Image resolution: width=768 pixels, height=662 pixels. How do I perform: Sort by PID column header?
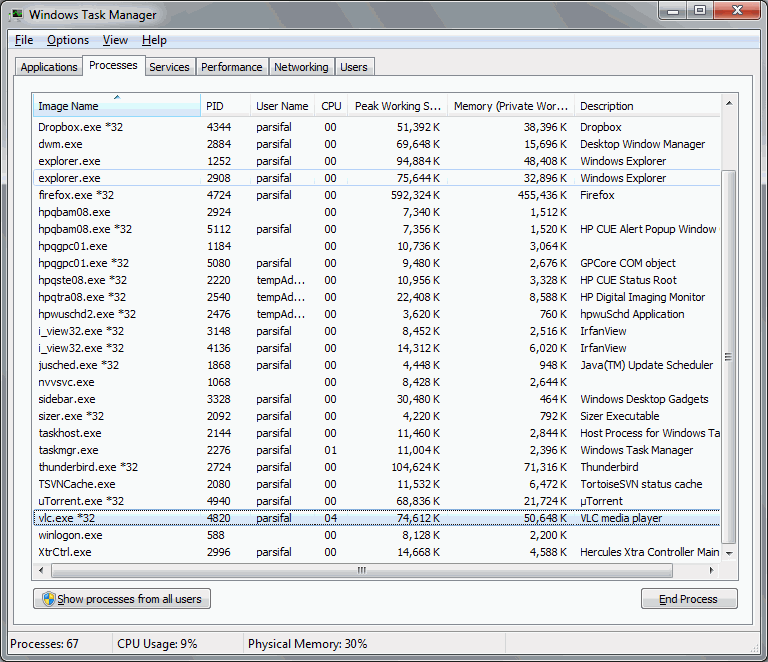click(x=226, y=106)
